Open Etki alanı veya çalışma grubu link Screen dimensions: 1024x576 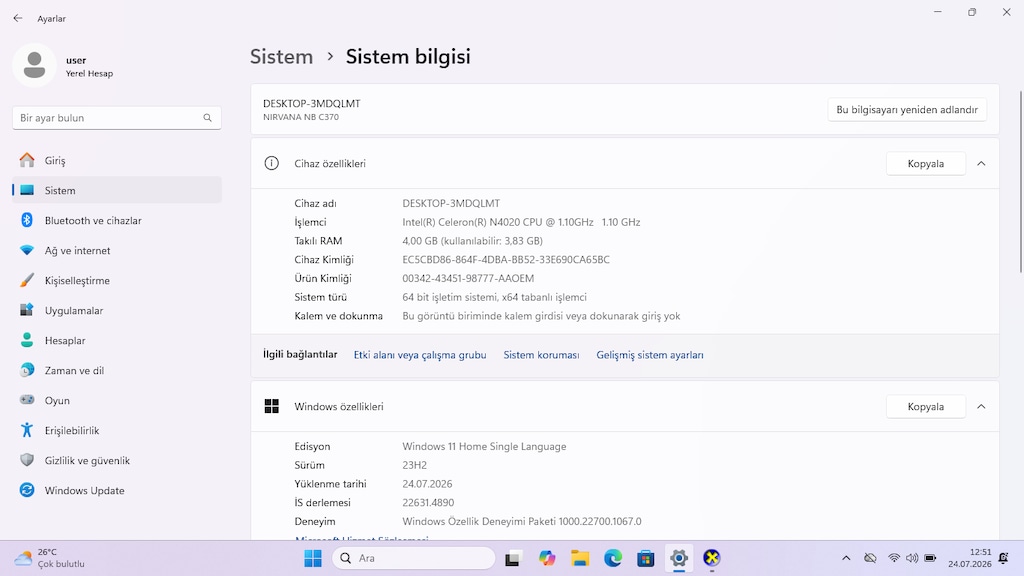[x=420, y=355]
